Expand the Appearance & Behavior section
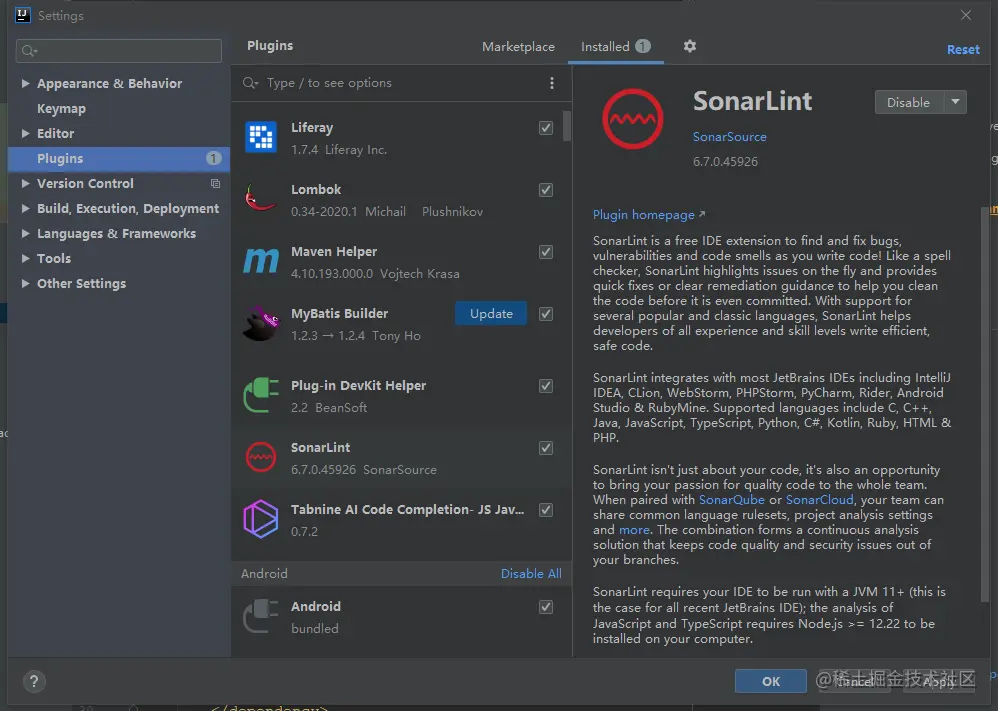 click(25, 84)
